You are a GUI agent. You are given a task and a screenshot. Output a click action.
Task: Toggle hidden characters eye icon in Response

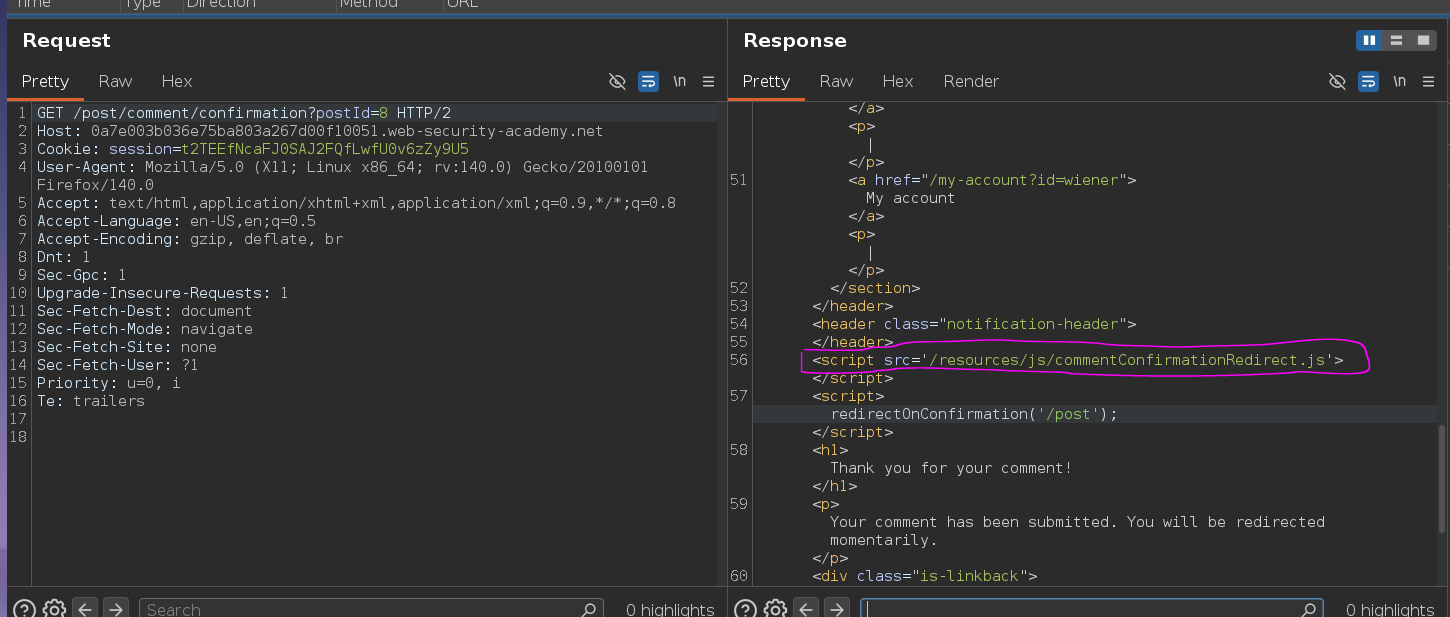pyautogui.click(x=1337, y=81)
